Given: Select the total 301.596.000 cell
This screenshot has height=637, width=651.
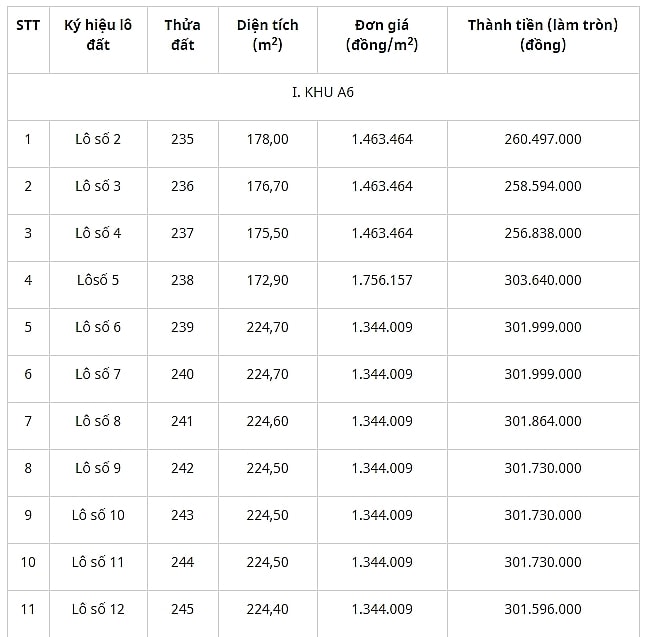Looking at the screenshot, I should pos(543,609).
